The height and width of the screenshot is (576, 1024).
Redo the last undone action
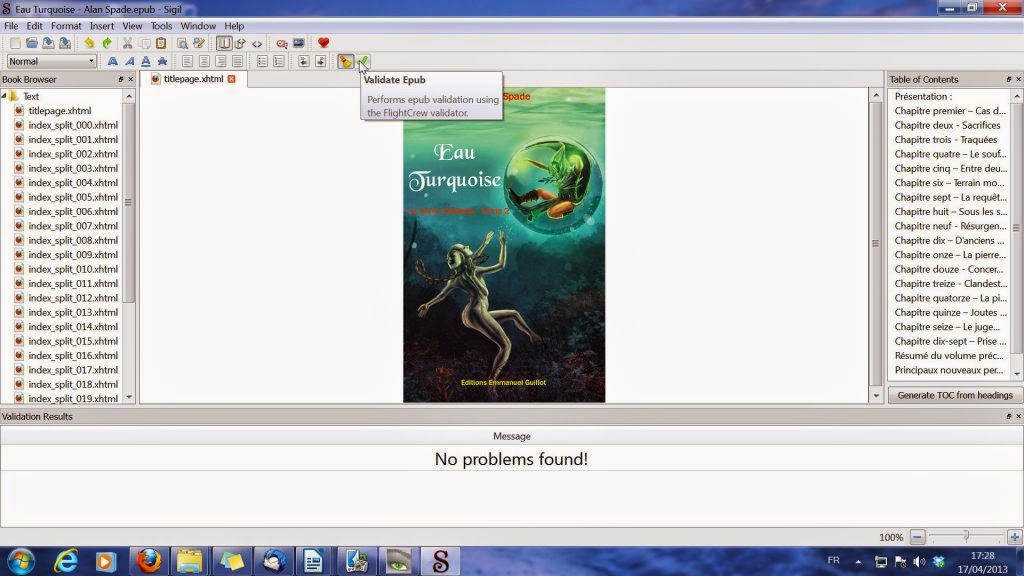106,43
